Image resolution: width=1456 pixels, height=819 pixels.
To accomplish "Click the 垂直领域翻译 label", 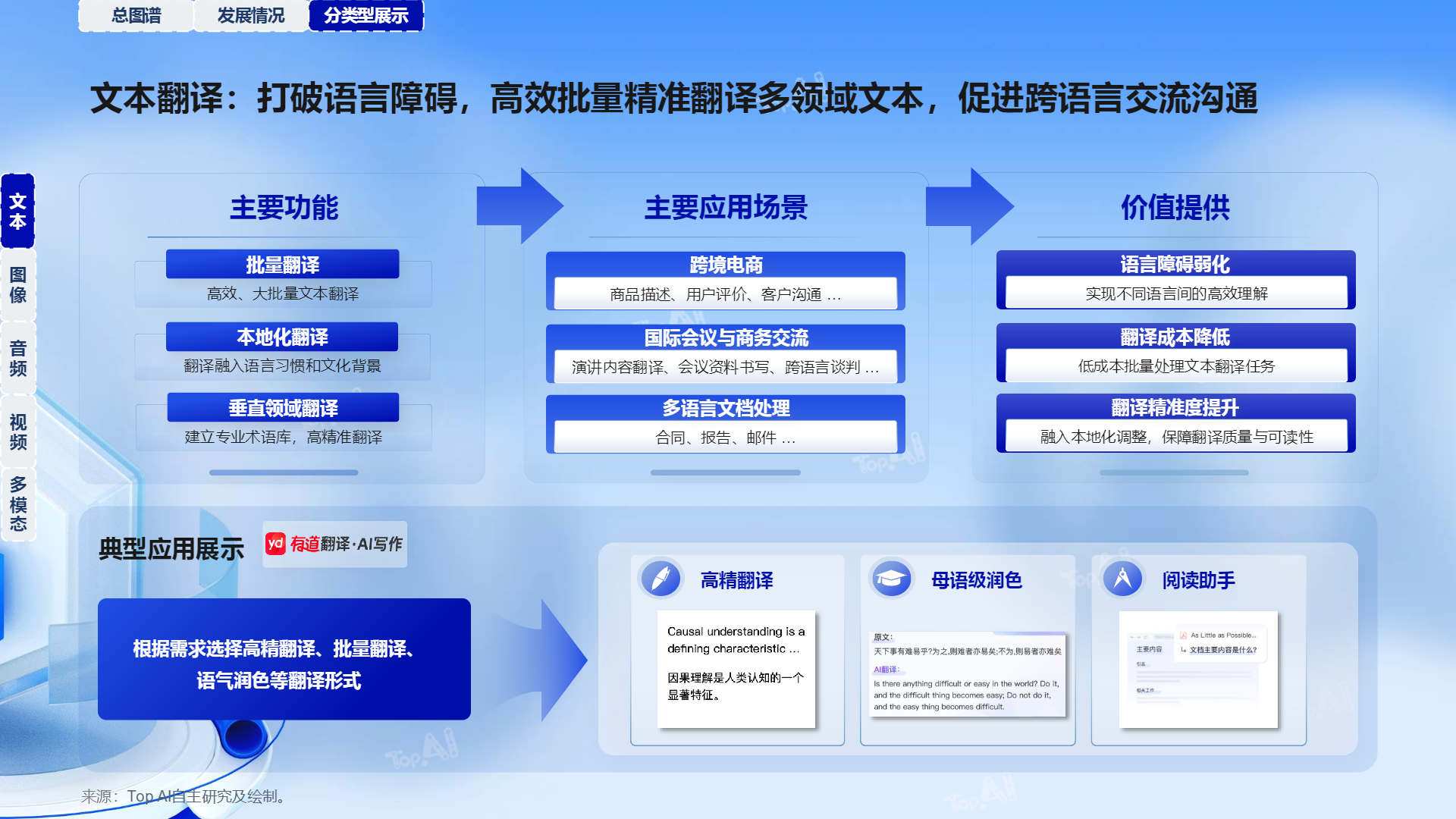I will point(283,408).
